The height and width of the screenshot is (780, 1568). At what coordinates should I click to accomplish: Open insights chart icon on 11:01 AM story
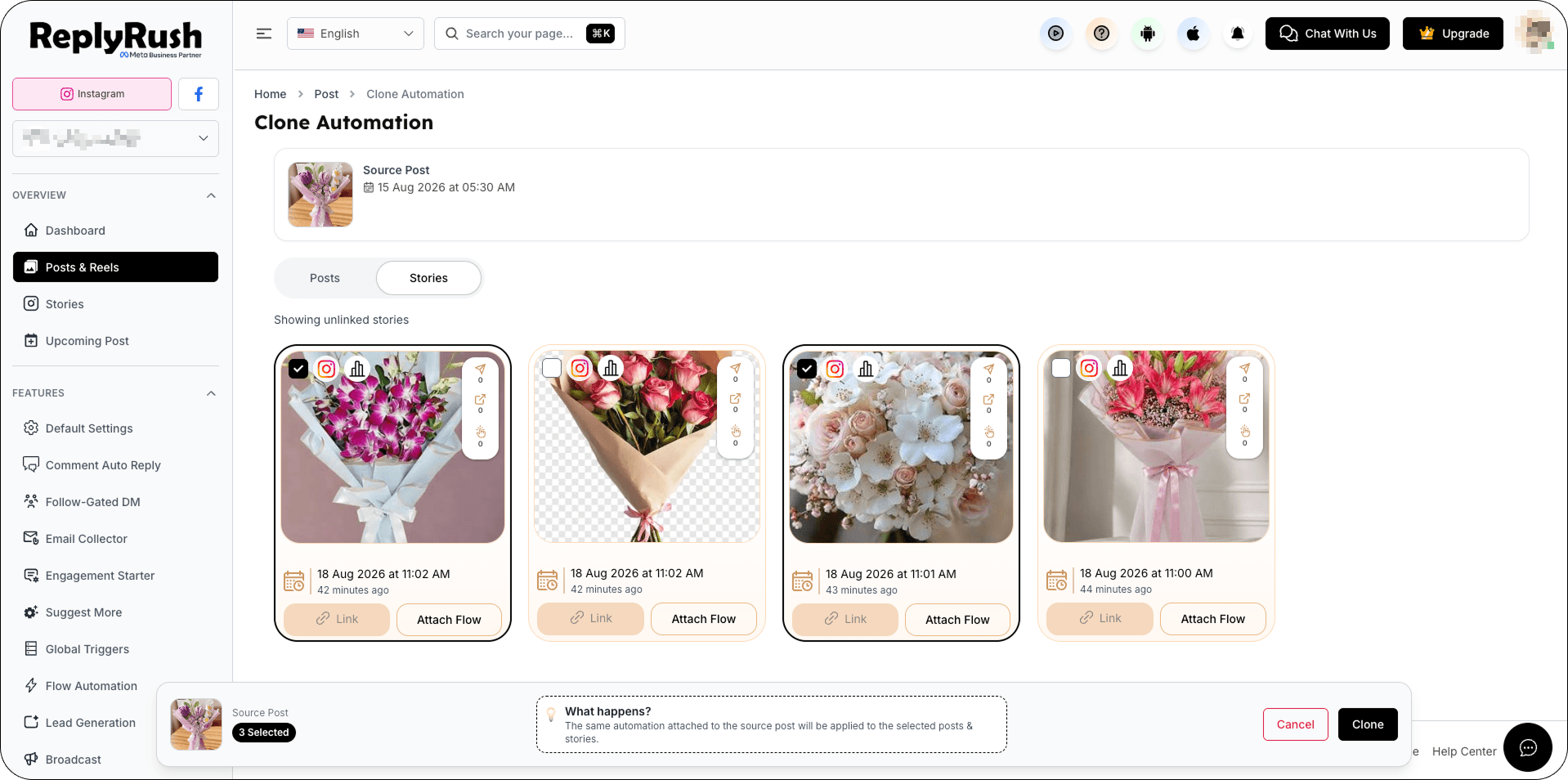(866, 369)
